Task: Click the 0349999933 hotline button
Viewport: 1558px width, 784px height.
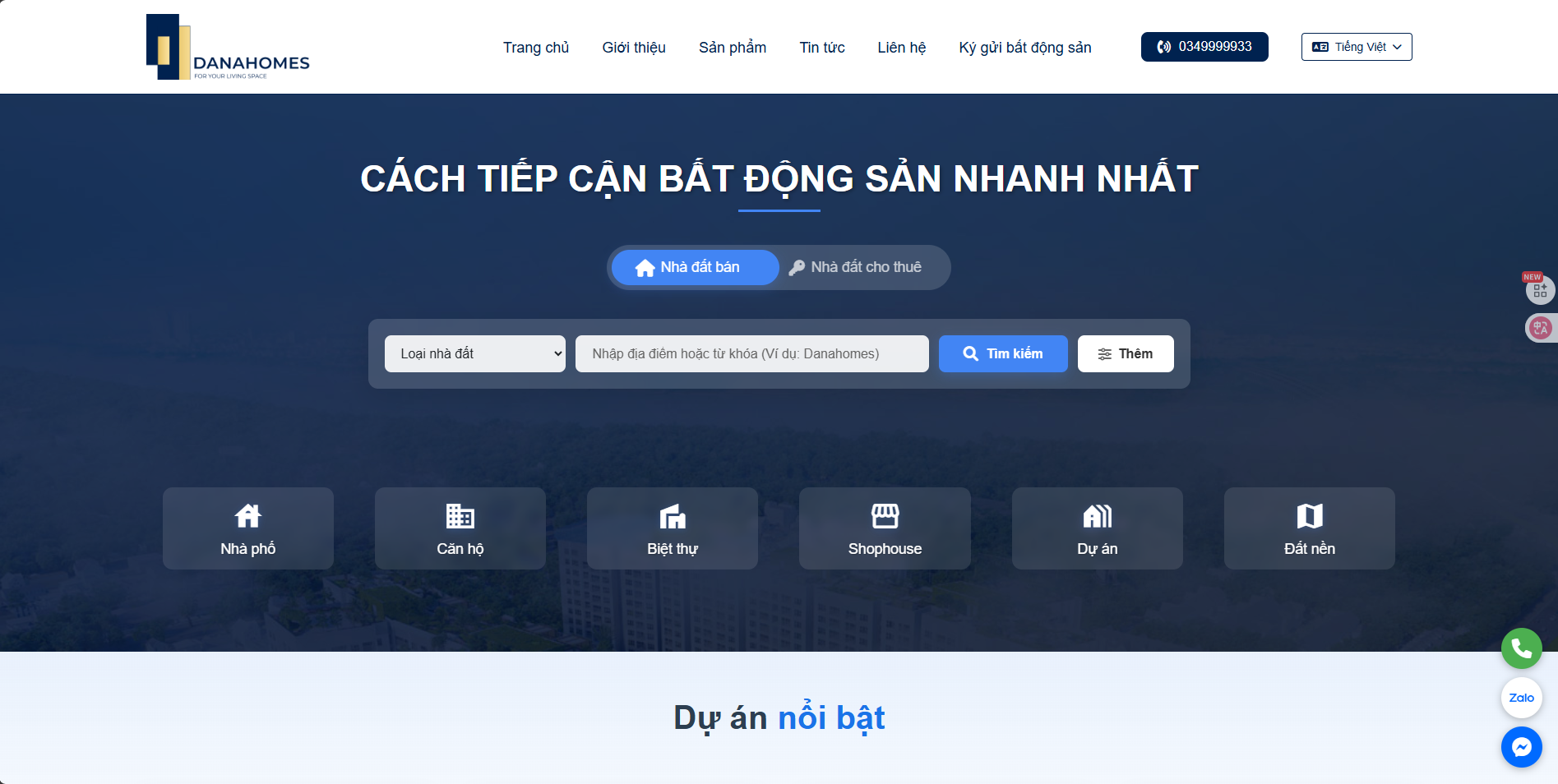Action: [1204, 47]
